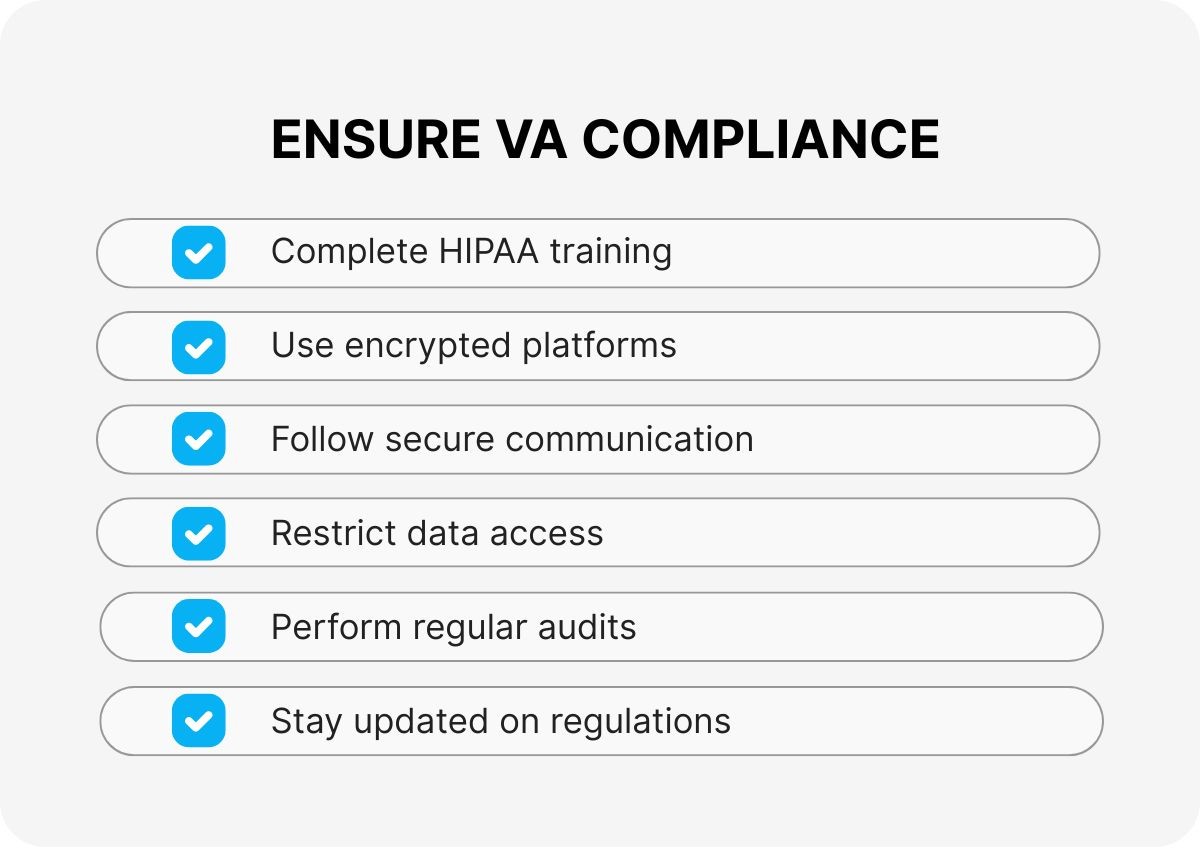Uncheck the Use encrypted platforms checkbox
Image resolution: width=1200 pixels, height=854 pixels.
coord(198,346)
